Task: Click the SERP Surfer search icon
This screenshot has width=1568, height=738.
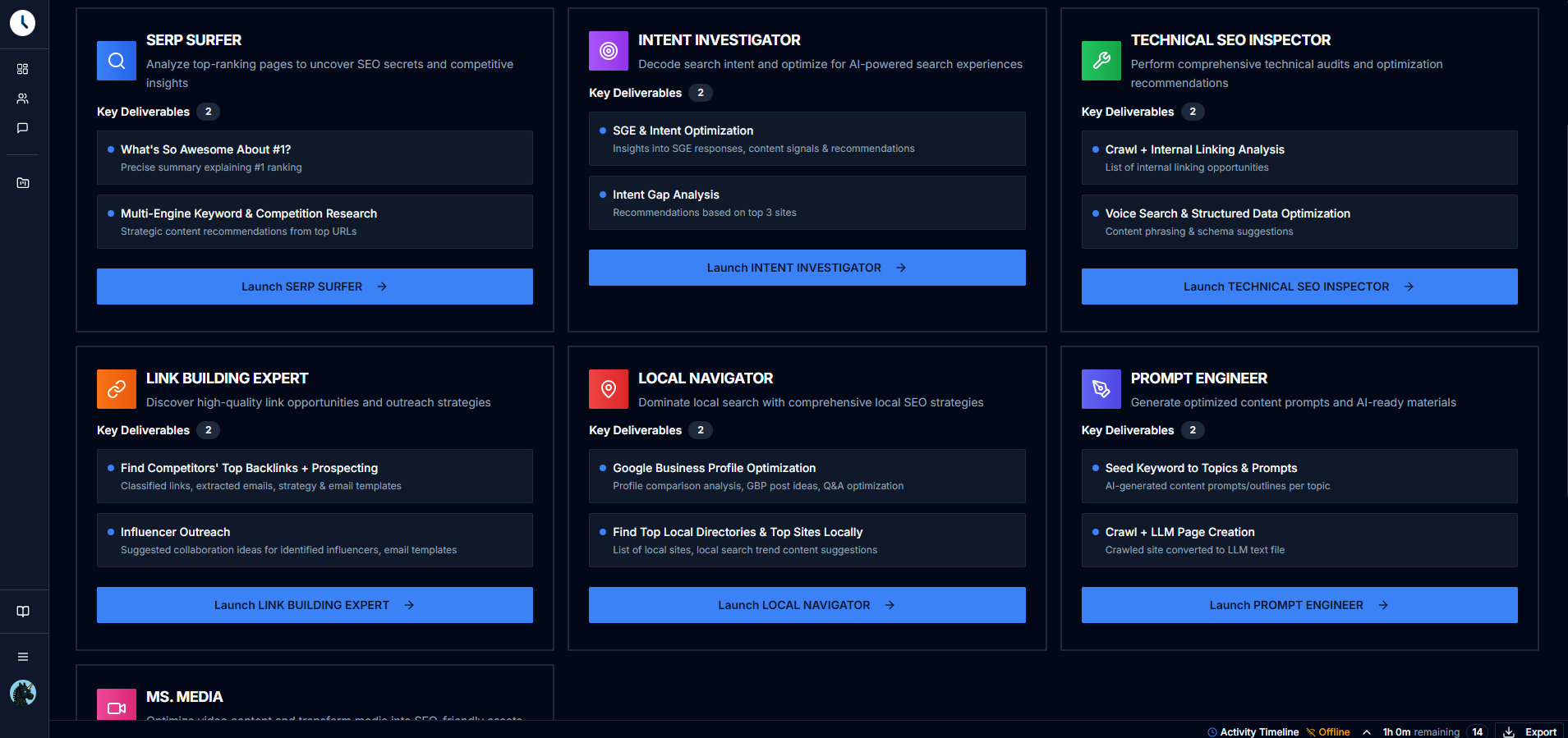Action: tap(117, 61)
